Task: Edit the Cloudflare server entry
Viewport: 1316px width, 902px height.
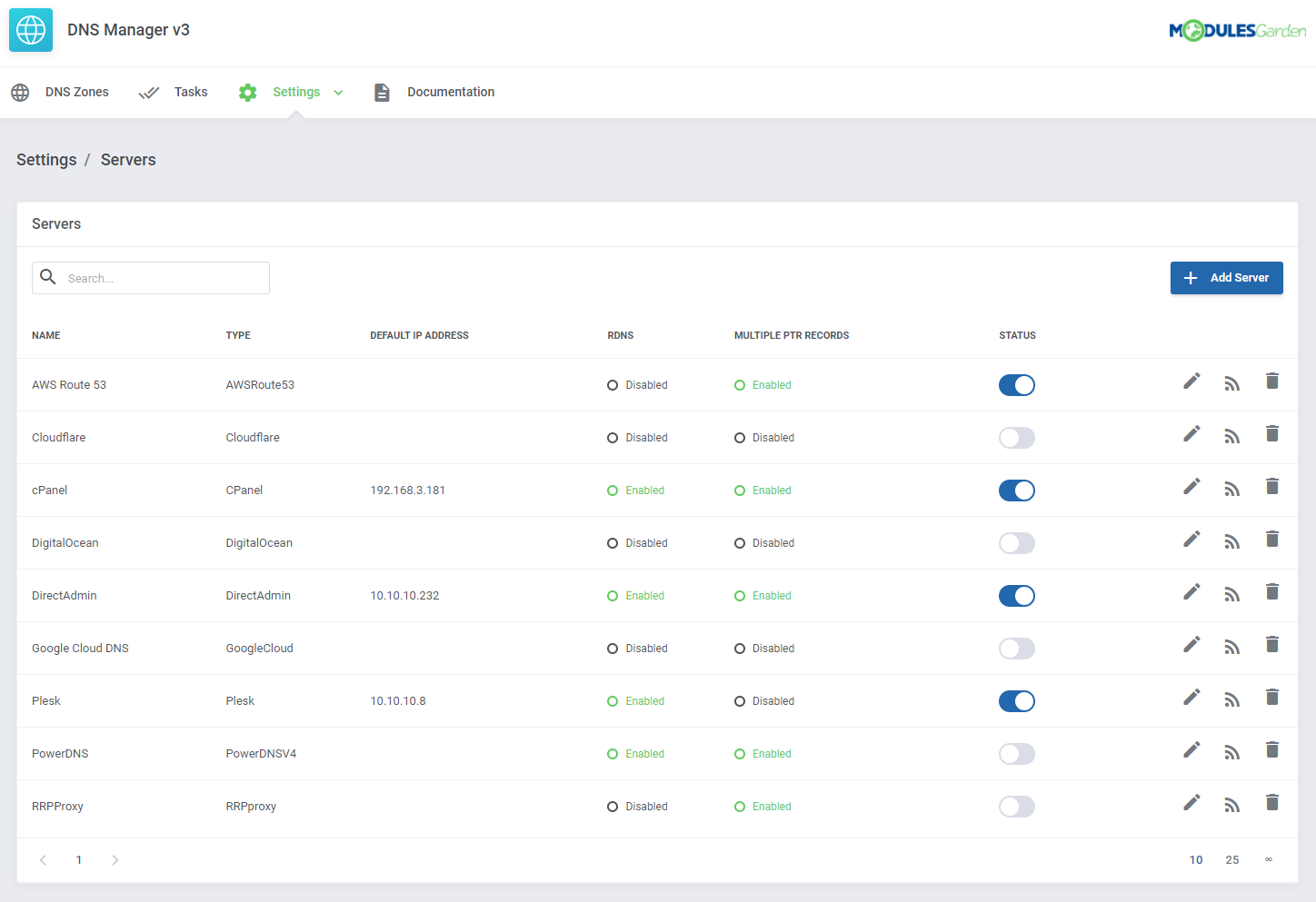Action: 1191,434
